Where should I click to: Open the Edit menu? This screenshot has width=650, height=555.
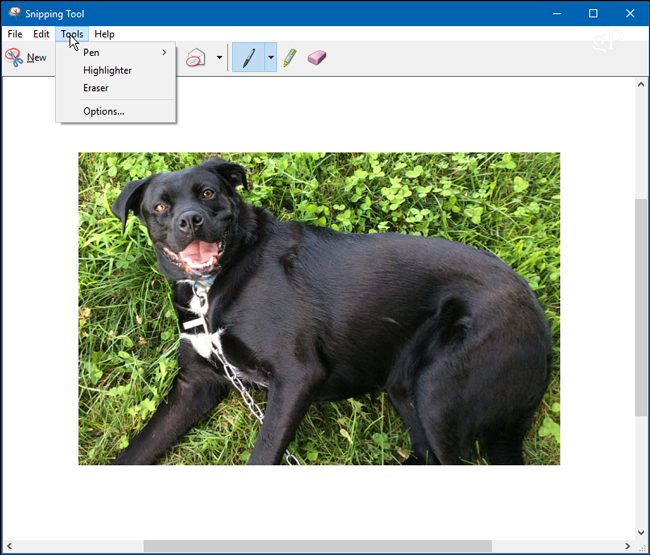pos(41,34)
